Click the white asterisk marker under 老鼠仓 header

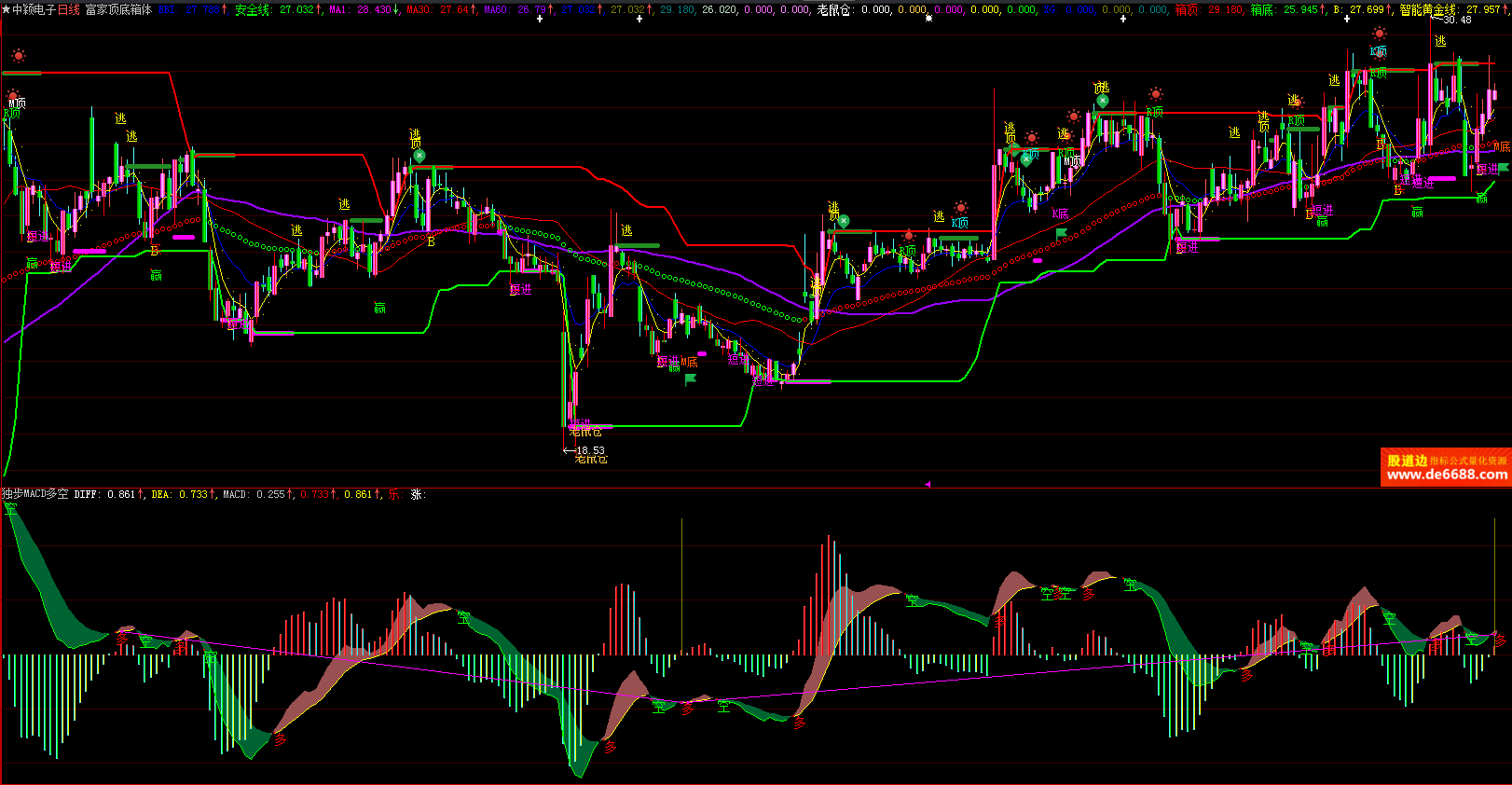coord(928,19)
